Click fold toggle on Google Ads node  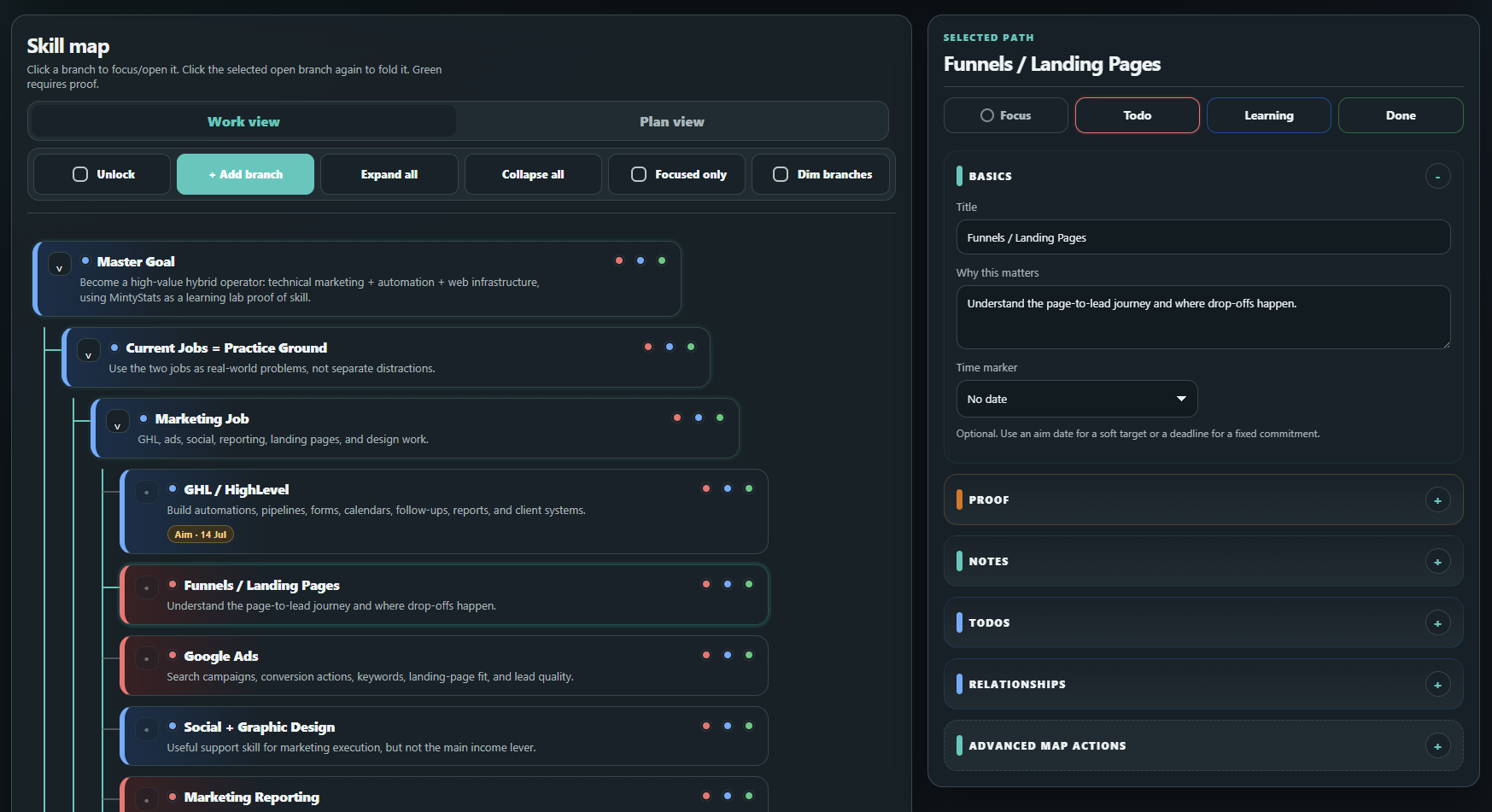coord(147,658)
